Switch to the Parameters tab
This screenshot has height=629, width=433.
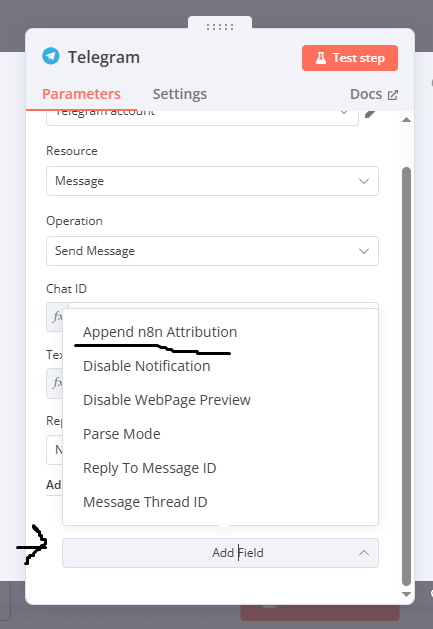coord(81,94)
